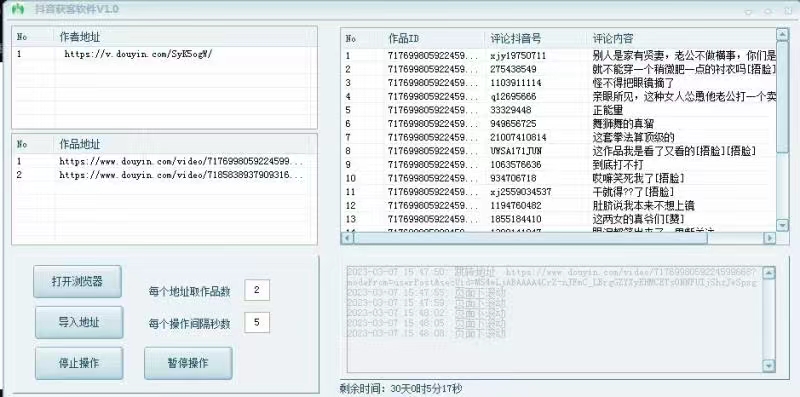The width and height of the screenshot is (800, 397).
Task: Select comment row with 1103911114
Action: tap(559, 83)
